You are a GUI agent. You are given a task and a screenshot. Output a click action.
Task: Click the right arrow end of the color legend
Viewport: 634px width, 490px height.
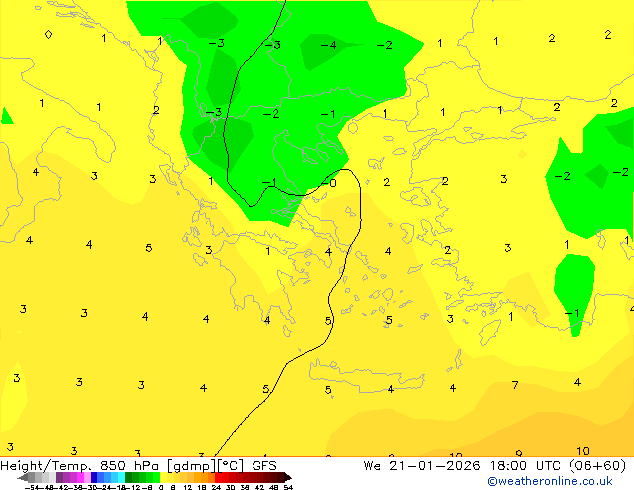[288, 477]
